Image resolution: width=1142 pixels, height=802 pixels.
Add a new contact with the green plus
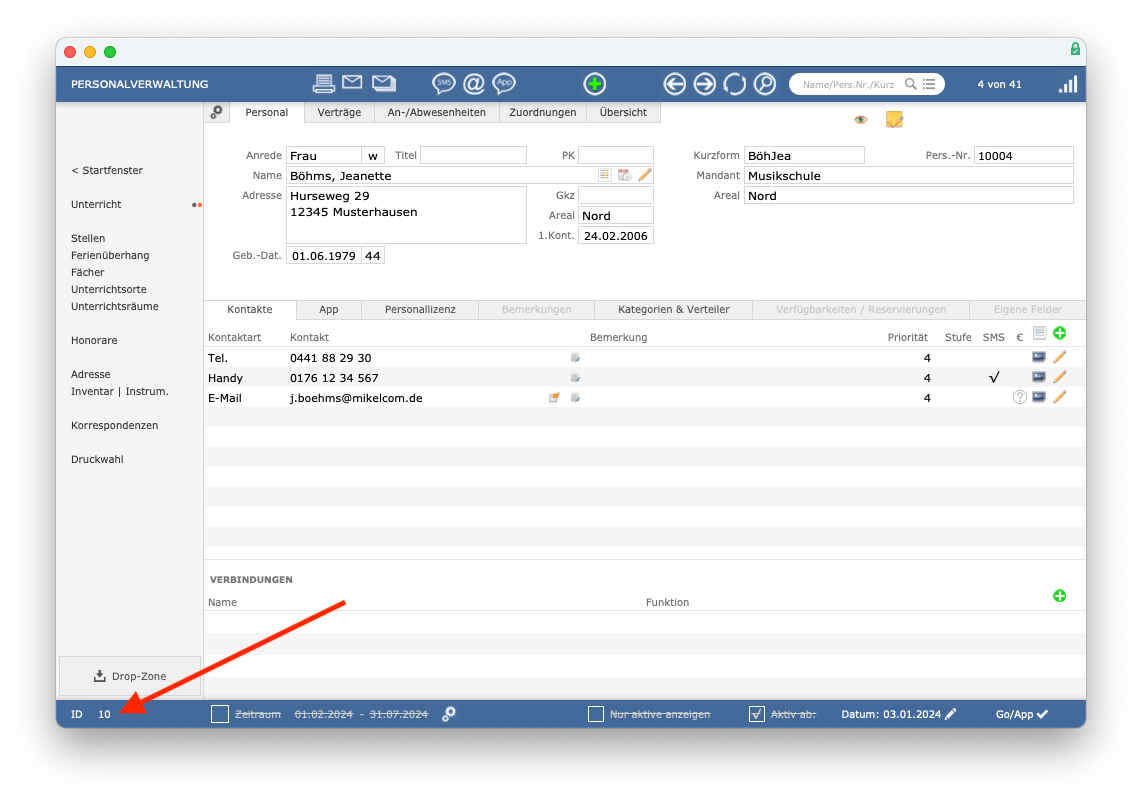point(1060,333)
